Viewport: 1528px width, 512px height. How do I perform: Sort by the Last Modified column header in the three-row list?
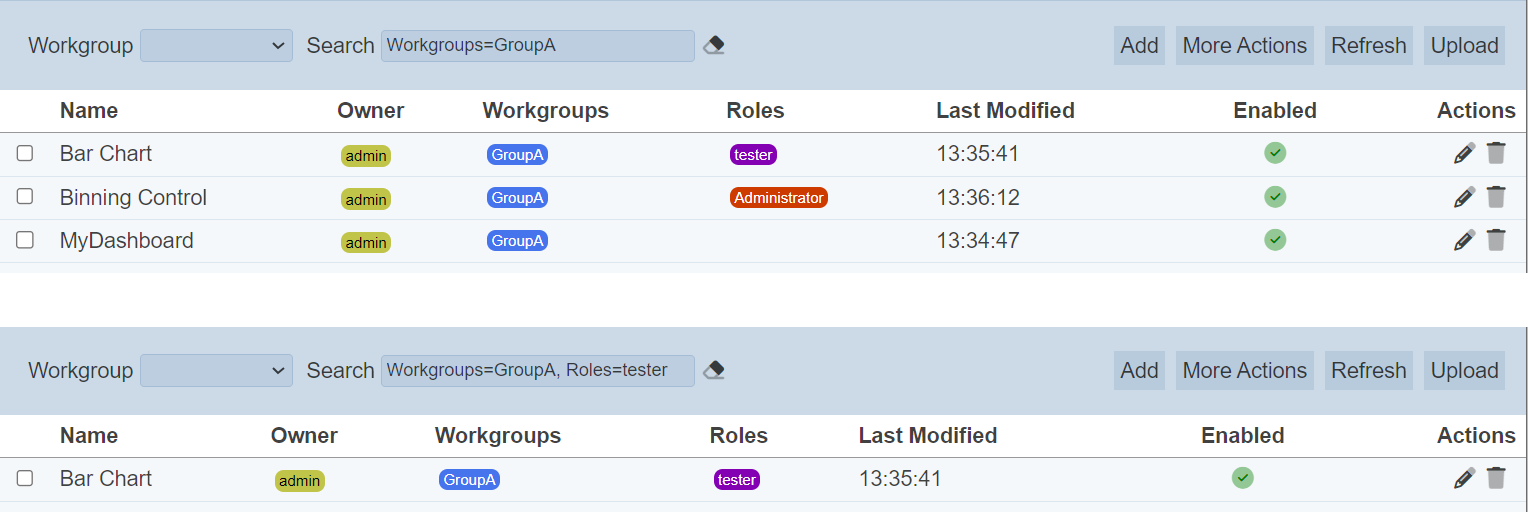pyautogui.click(x=1005, y=110)
